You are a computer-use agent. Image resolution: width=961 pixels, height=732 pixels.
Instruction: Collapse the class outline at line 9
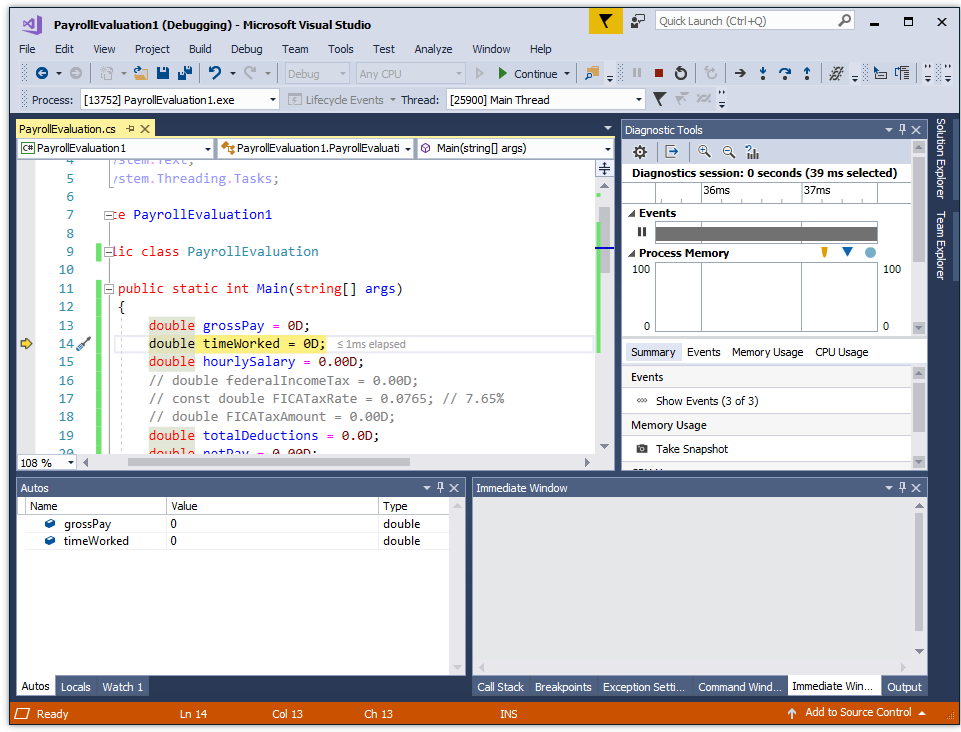point(109,252)
